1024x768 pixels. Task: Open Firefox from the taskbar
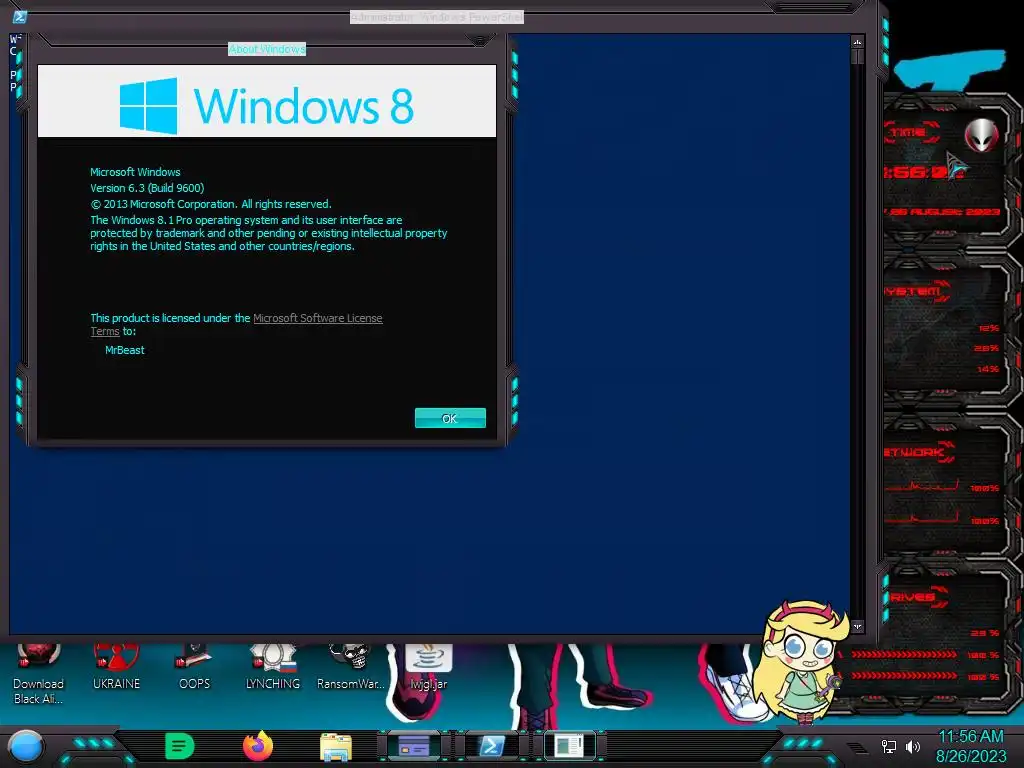pyautogui.click(x=258, y=746)
